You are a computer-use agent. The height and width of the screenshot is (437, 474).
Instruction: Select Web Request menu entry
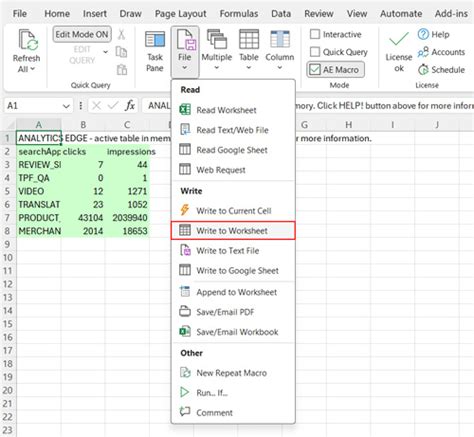tap(233, 170)
